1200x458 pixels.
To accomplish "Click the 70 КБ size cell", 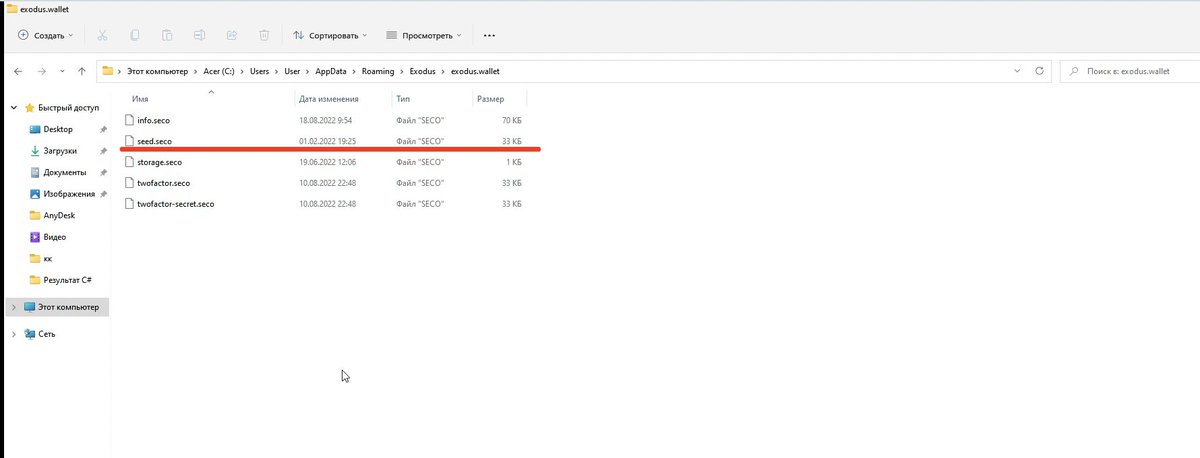I will pyautogui.click(x=511, y=120).
